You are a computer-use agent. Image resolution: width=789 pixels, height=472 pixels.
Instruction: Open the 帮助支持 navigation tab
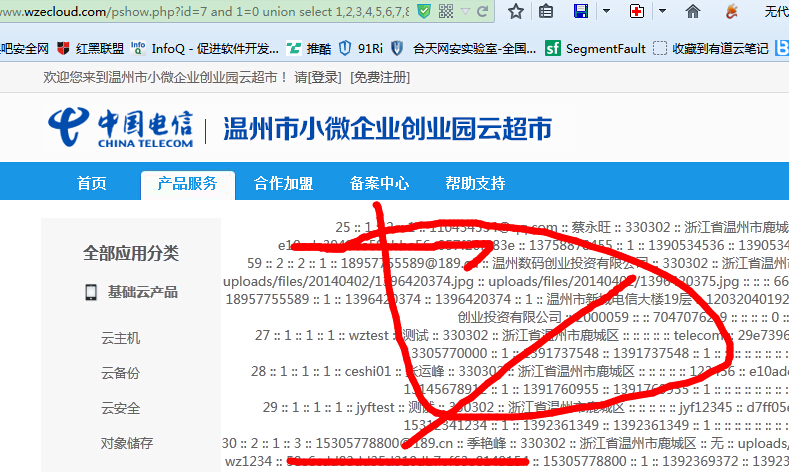coord(475,183)
